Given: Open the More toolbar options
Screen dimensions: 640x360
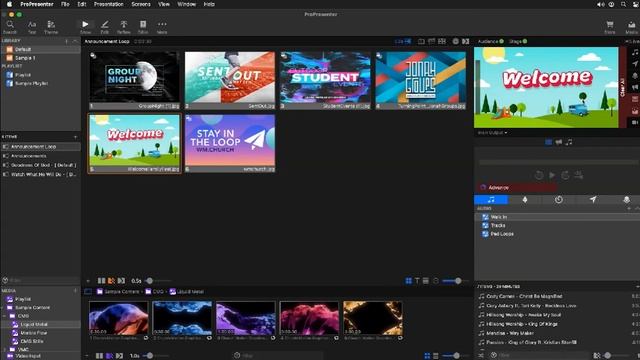Looking at the screenshot, I should tap(162, 27).
